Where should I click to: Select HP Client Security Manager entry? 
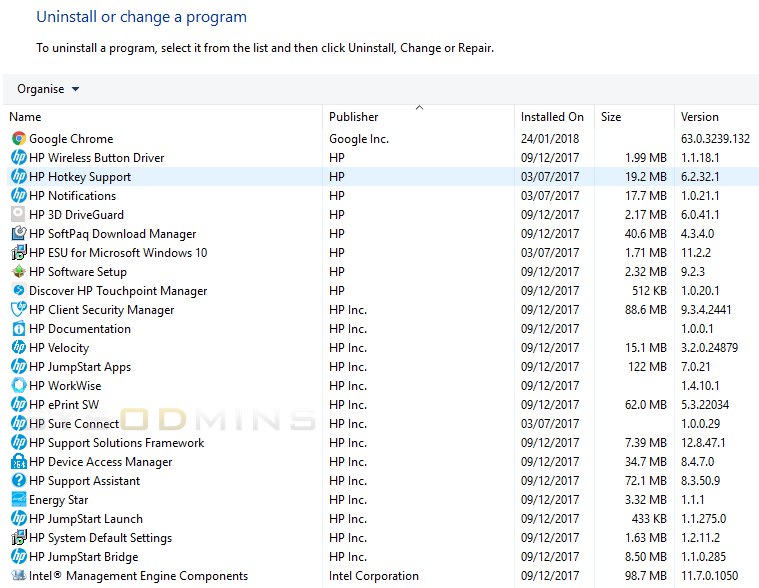(102, 310)
